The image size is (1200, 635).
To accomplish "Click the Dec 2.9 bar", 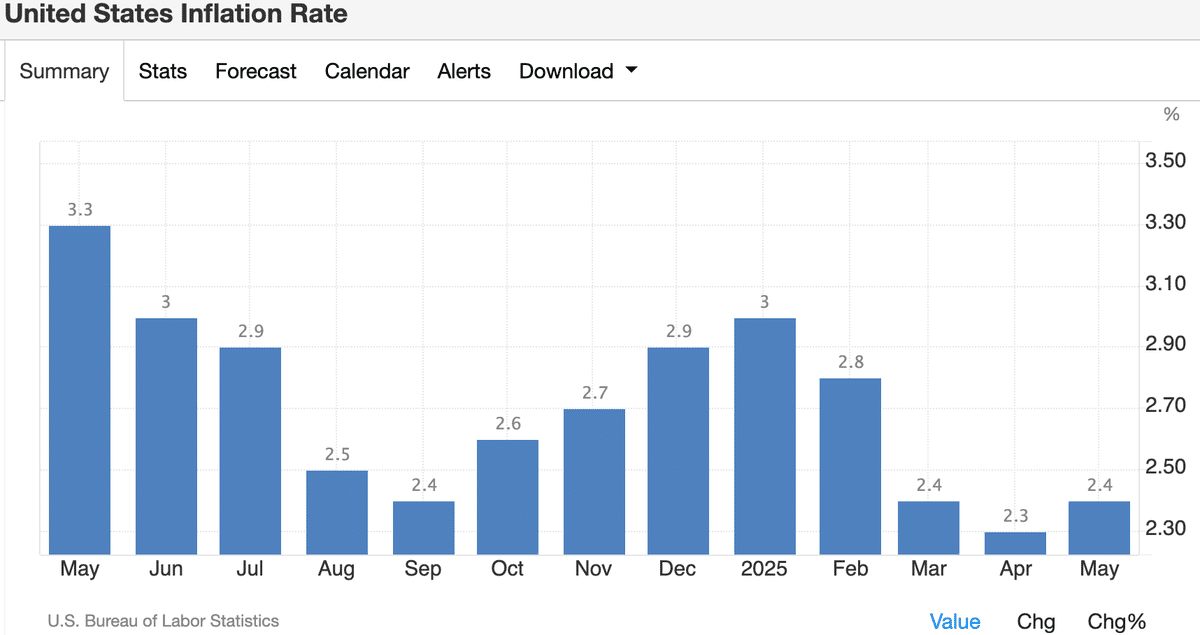I will (679, 450).
